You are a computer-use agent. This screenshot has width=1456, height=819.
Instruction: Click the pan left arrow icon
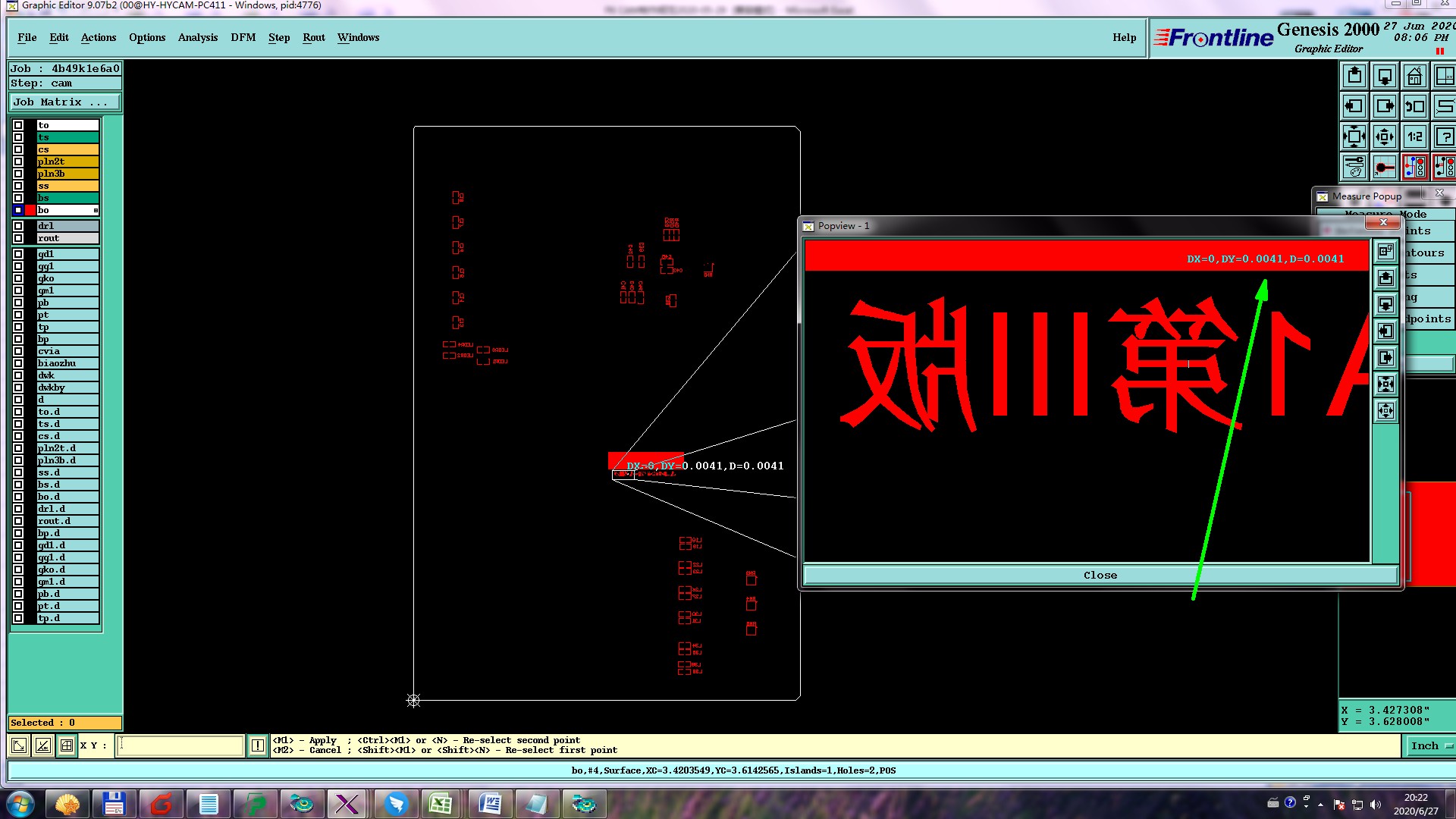[x=1354, y=107]
